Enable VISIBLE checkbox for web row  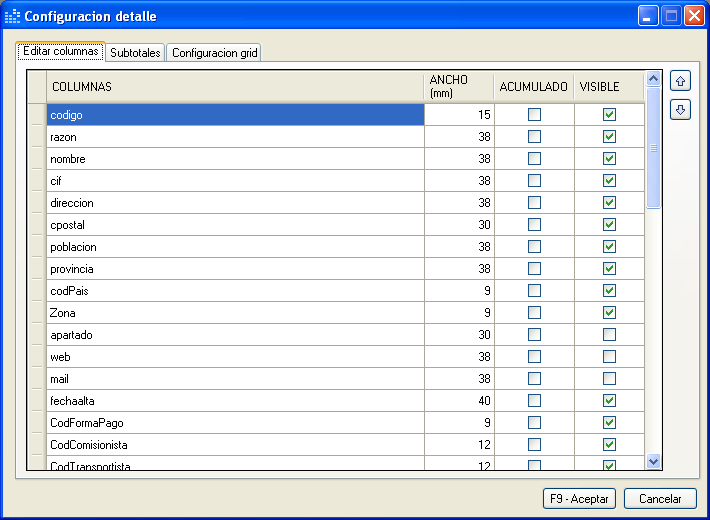point(609,357)
